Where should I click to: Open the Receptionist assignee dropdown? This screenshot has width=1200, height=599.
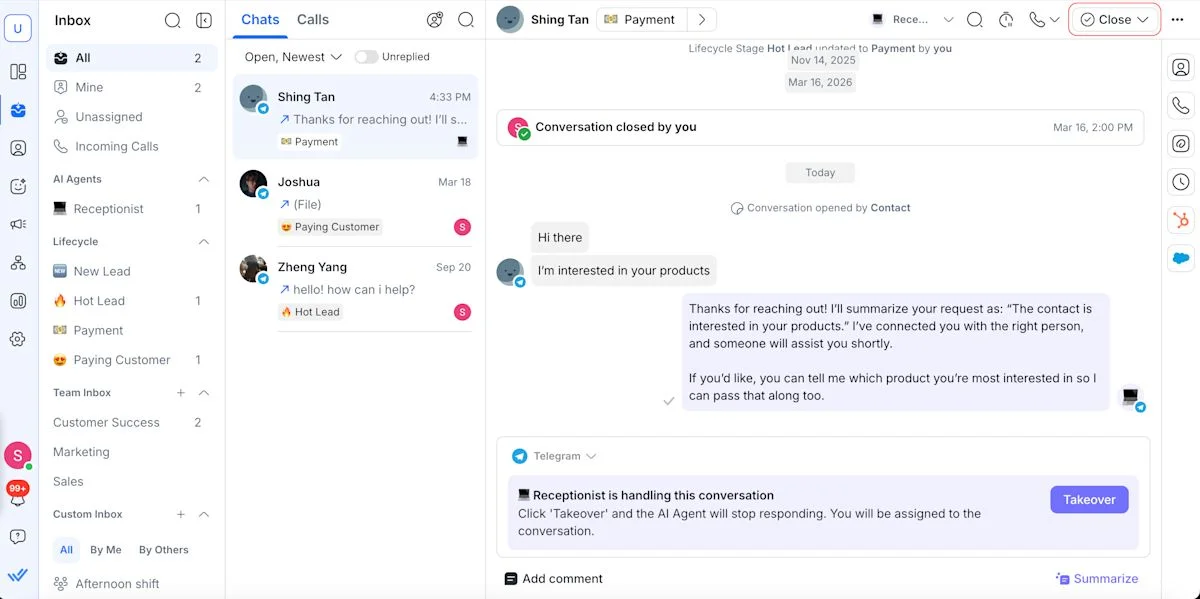coord(912,20)
